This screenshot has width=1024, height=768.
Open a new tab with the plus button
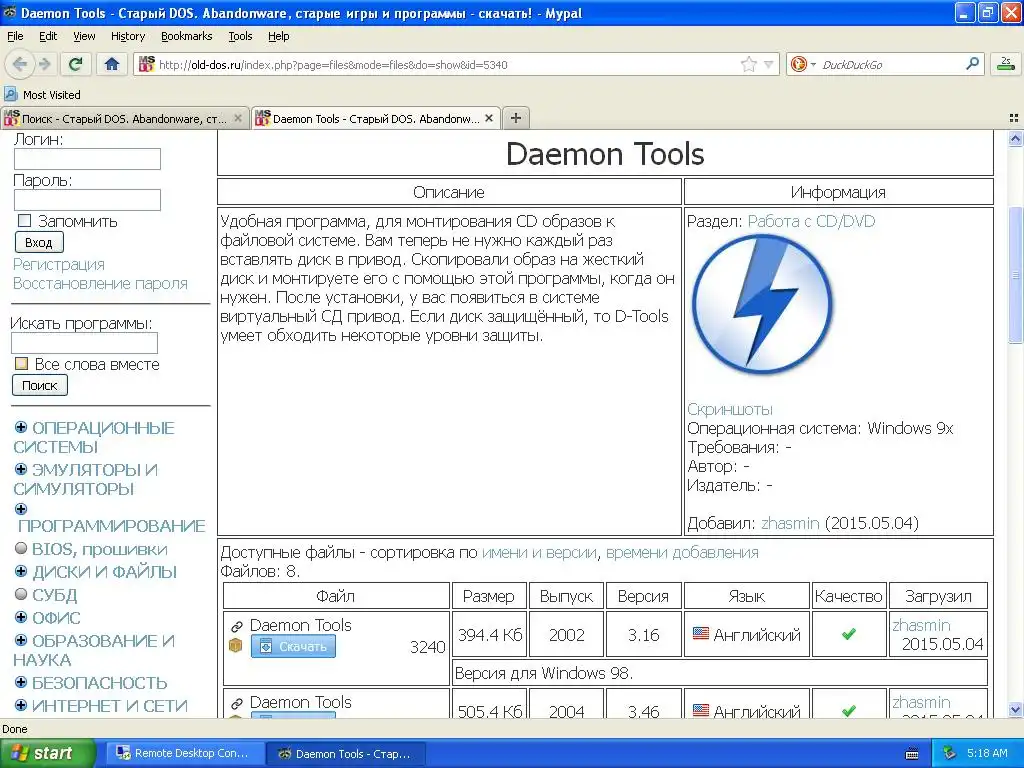coord(516,118)
